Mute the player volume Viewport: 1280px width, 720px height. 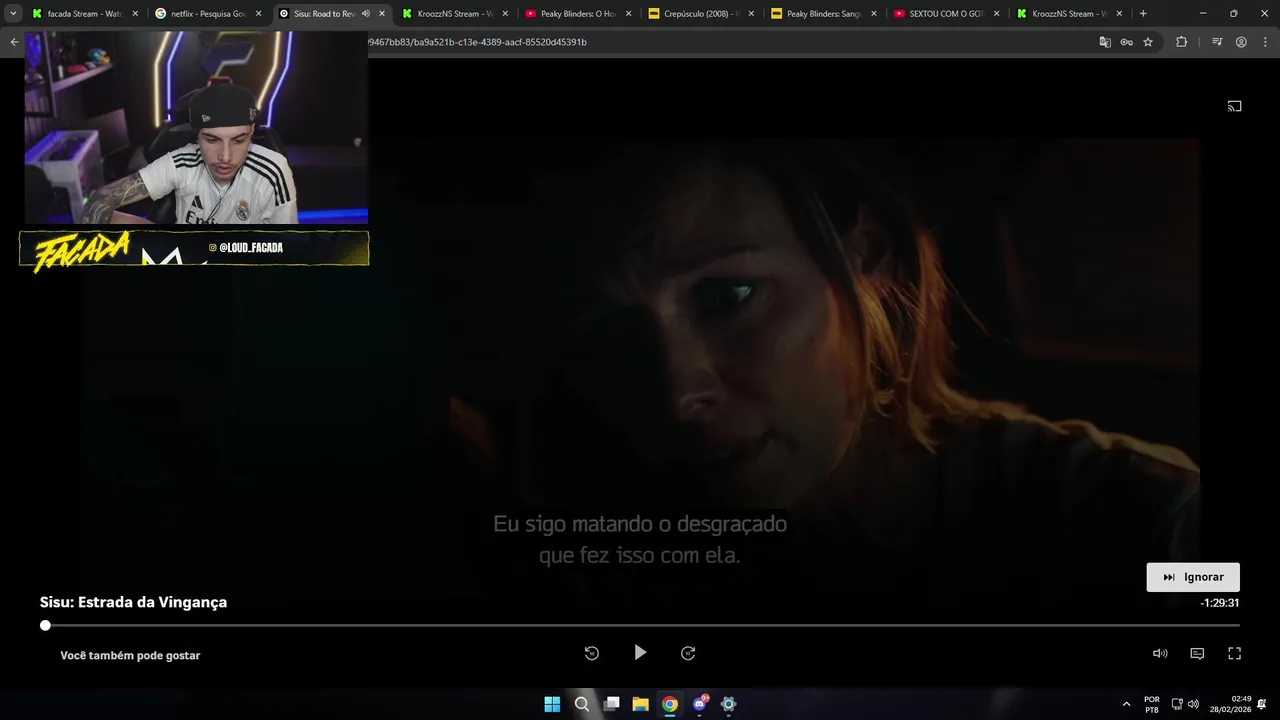point(1160,653)
